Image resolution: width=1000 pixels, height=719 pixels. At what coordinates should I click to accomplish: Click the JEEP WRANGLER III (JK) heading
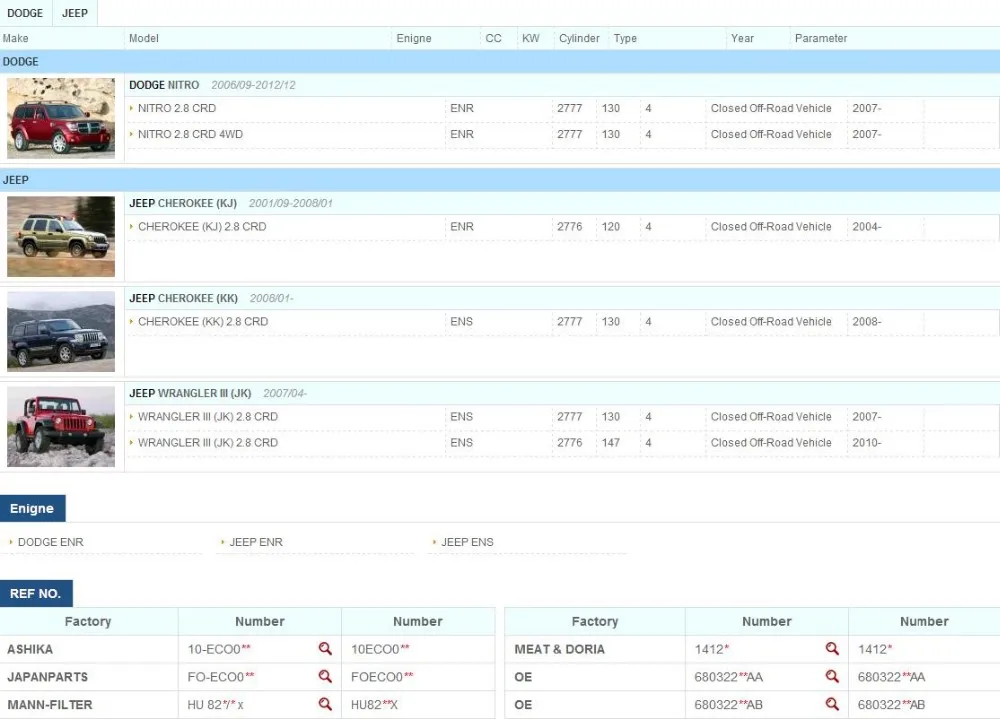[x=190, y=394]
